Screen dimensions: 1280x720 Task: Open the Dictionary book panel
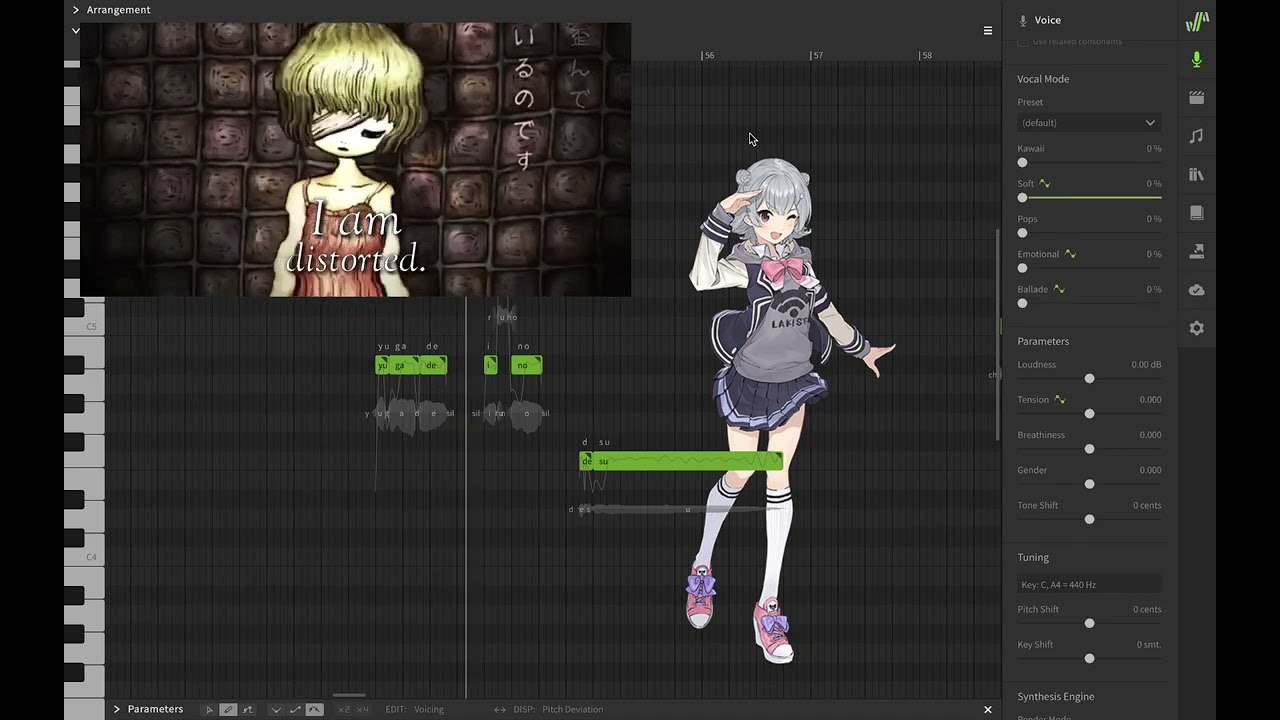pyautogui.click(x=1196, y=213)
